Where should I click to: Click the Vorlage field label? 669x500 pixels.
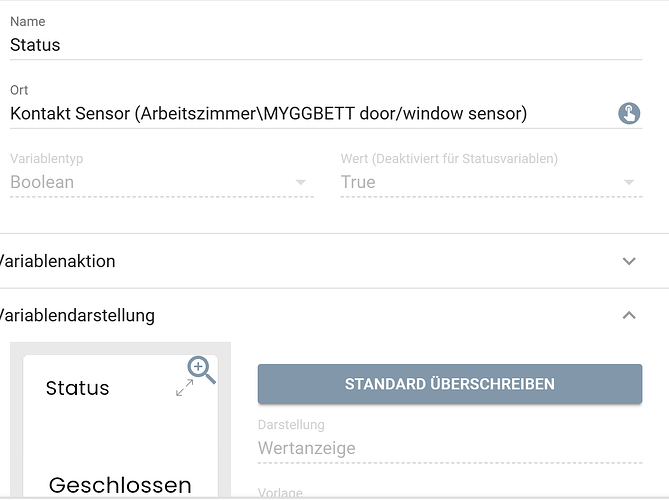pos(280,493)
